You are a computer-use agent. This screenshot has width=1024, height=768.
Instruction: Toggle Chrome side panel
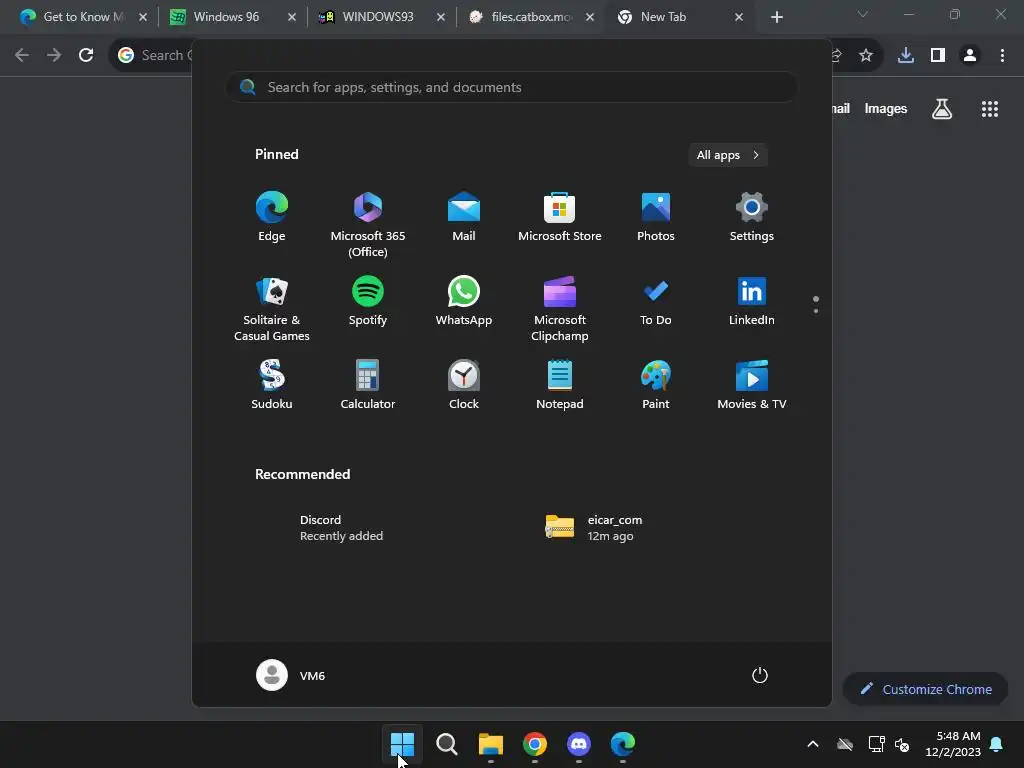pyautogui.click(x=938, y=55)
